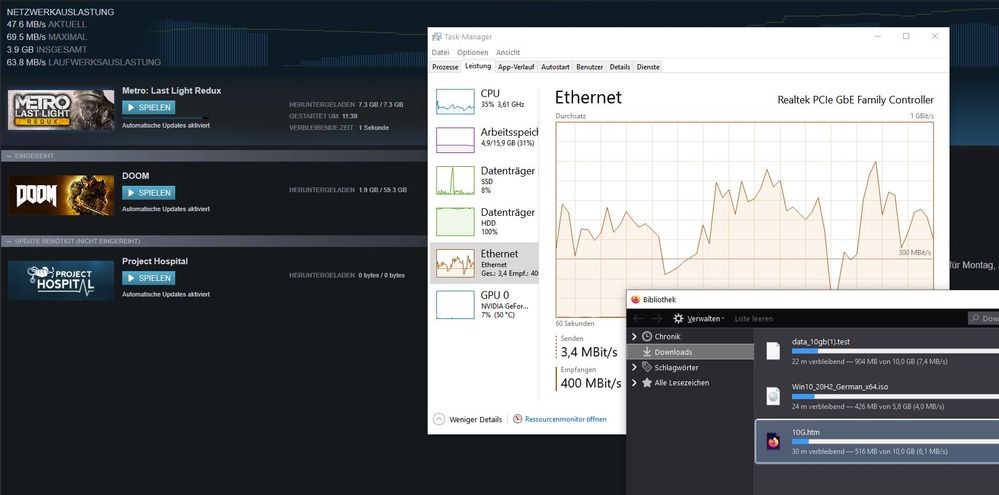This screenshot has height=495, width=999.
Task: Expand Alle Lesezeichen tree arrow
Action: (x=634, y=383)
